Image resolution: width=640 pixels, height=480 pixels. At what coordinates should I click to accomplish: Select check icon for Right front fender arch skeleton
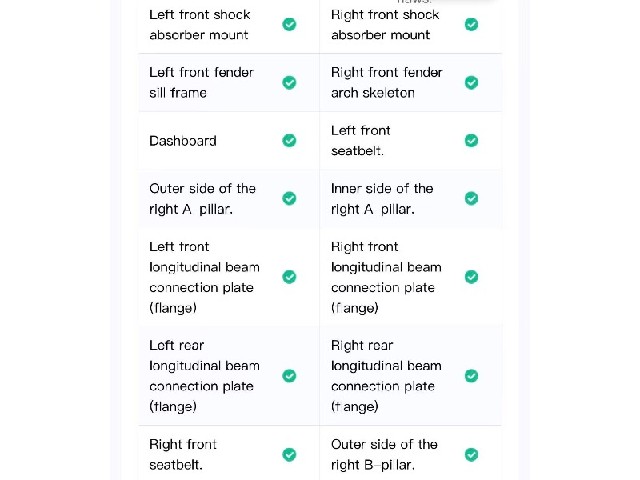[x=471, y=82]
